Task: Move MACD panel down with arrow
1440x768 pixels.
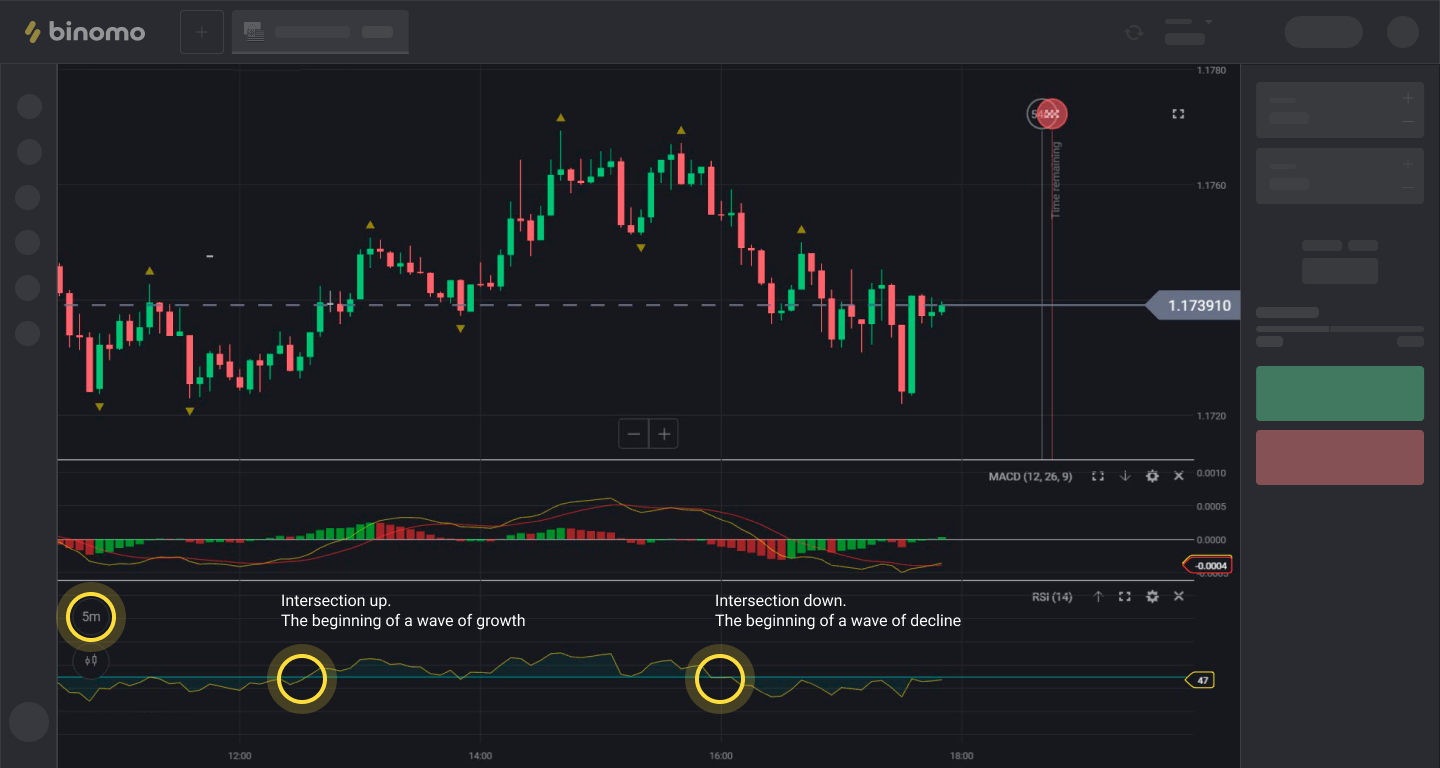Action: pyautogui.click(x=1125, y=476)
